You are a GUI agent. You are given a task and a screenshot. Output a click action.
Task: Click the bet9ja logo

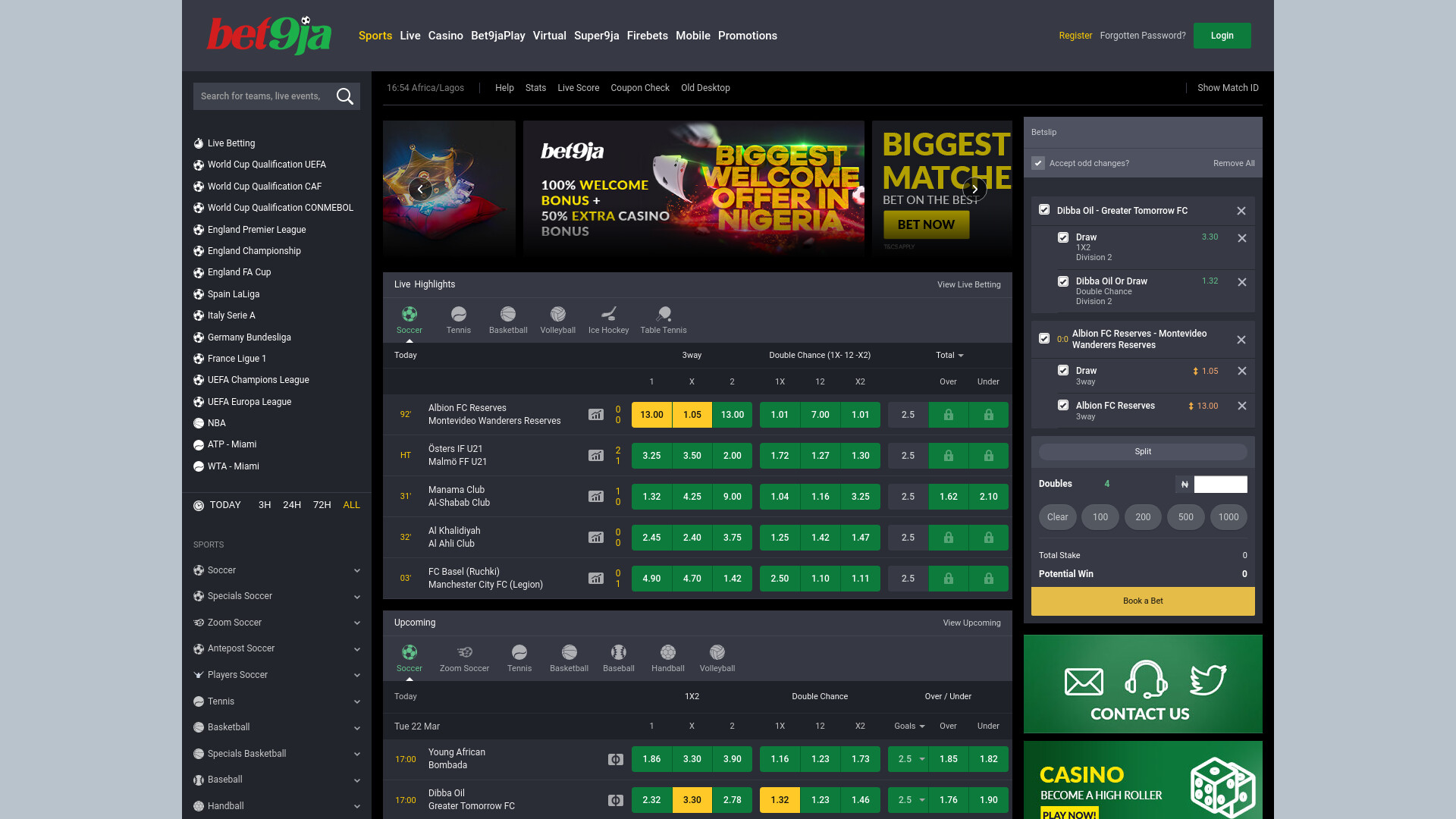tap(269, 36)
